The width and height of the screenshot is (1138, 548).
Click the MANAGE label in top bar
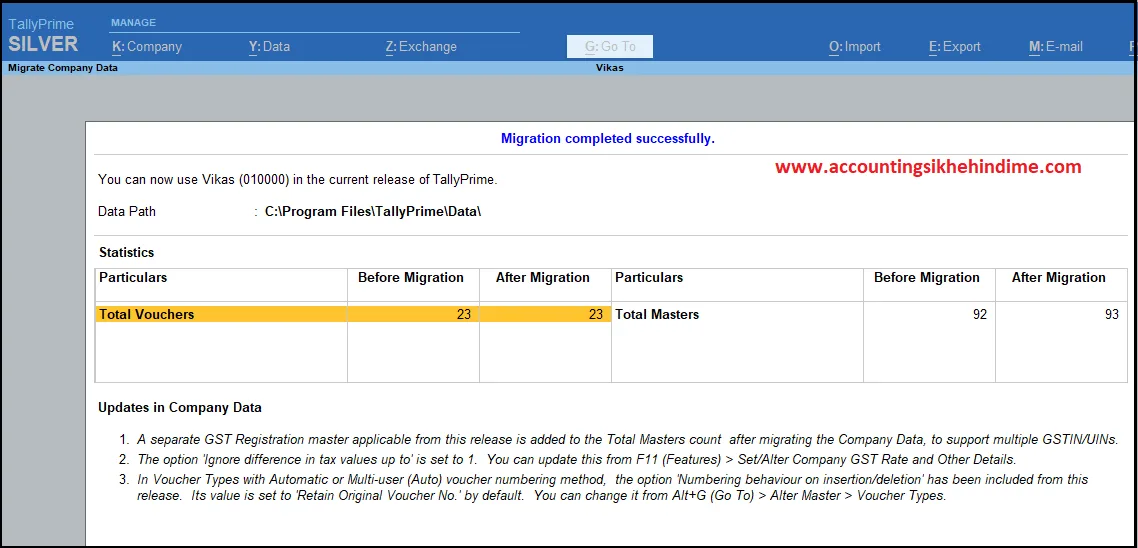point(134,23)
